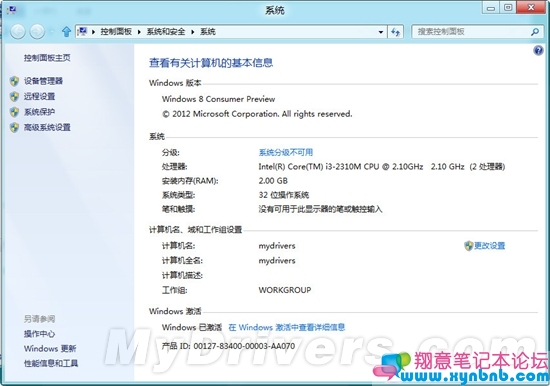Viewport: 550px width, 386px height.
Task: Open 高级系统设置 link
Action: click(x=47, y=127)
